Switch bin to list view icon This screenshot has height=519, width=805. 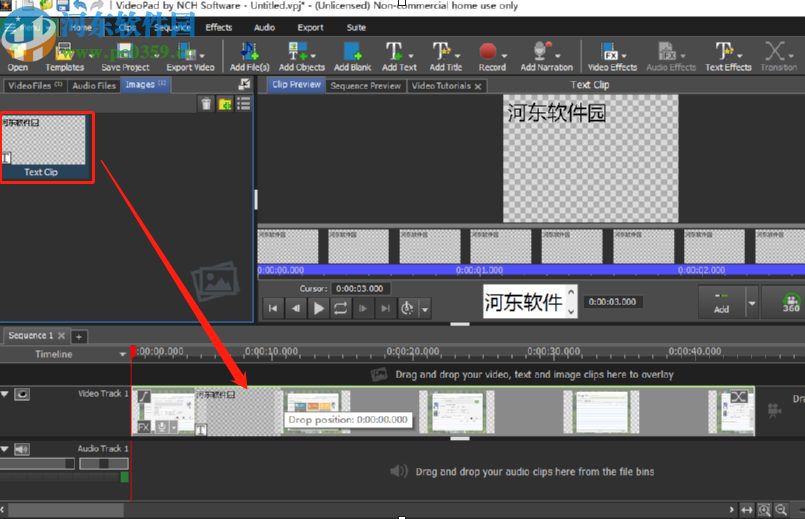coord(244,104)
